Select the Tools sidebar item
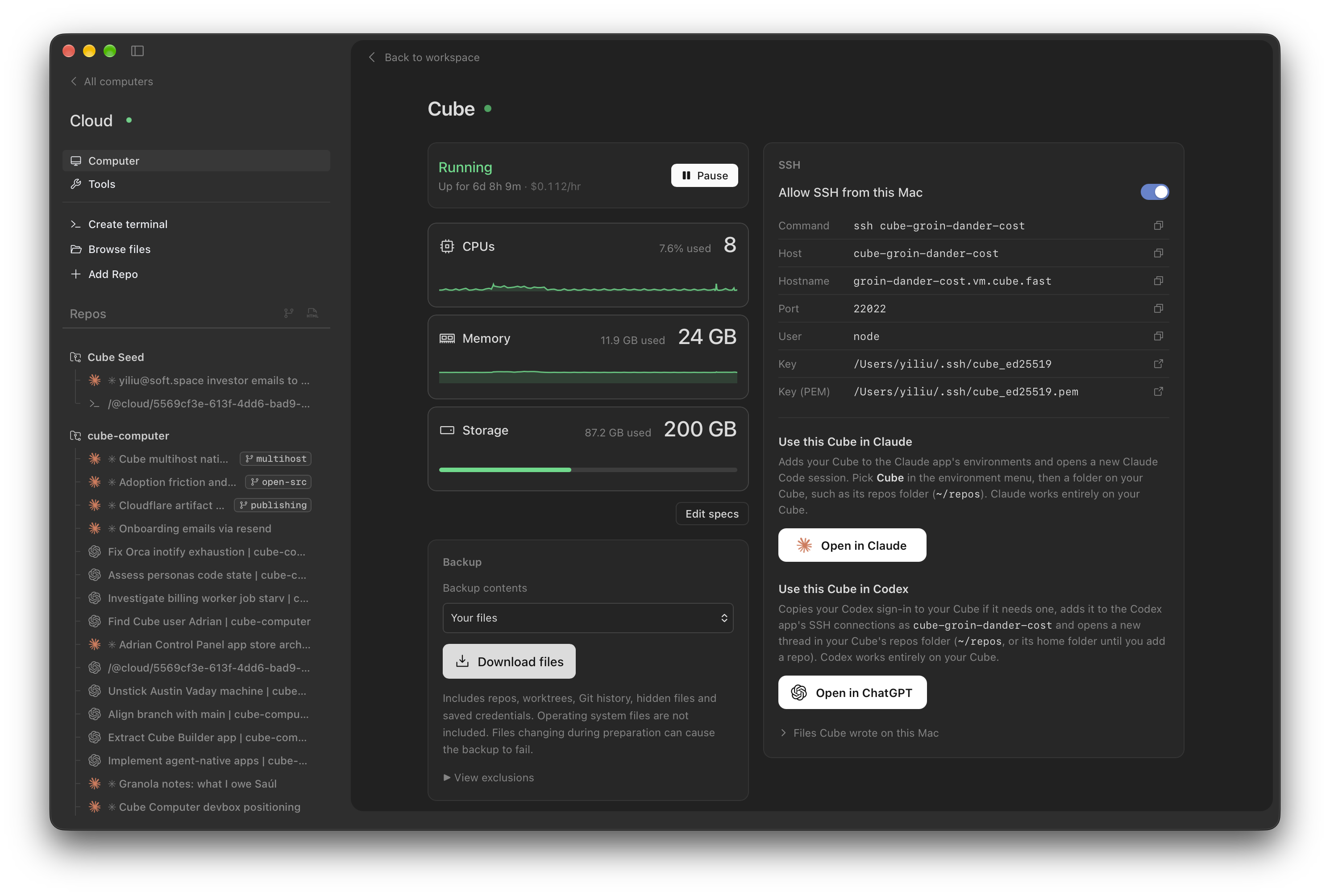Screen dimensions: 1330x896 pos(196,184)
